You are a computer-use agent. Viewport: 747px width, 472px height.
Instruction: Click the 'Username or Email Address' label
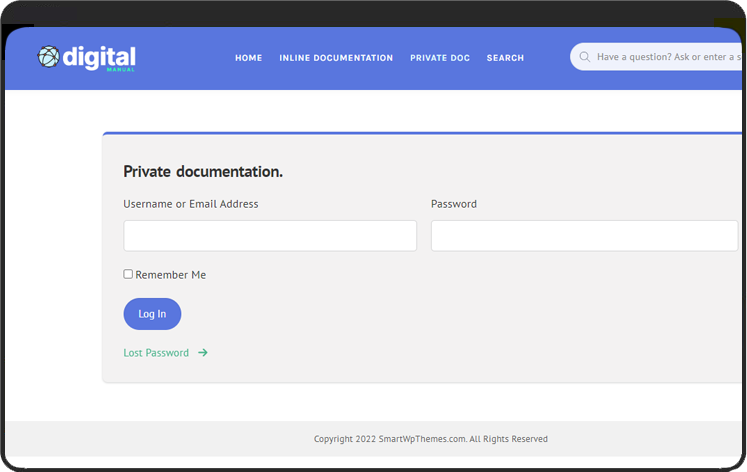(191, 204)
